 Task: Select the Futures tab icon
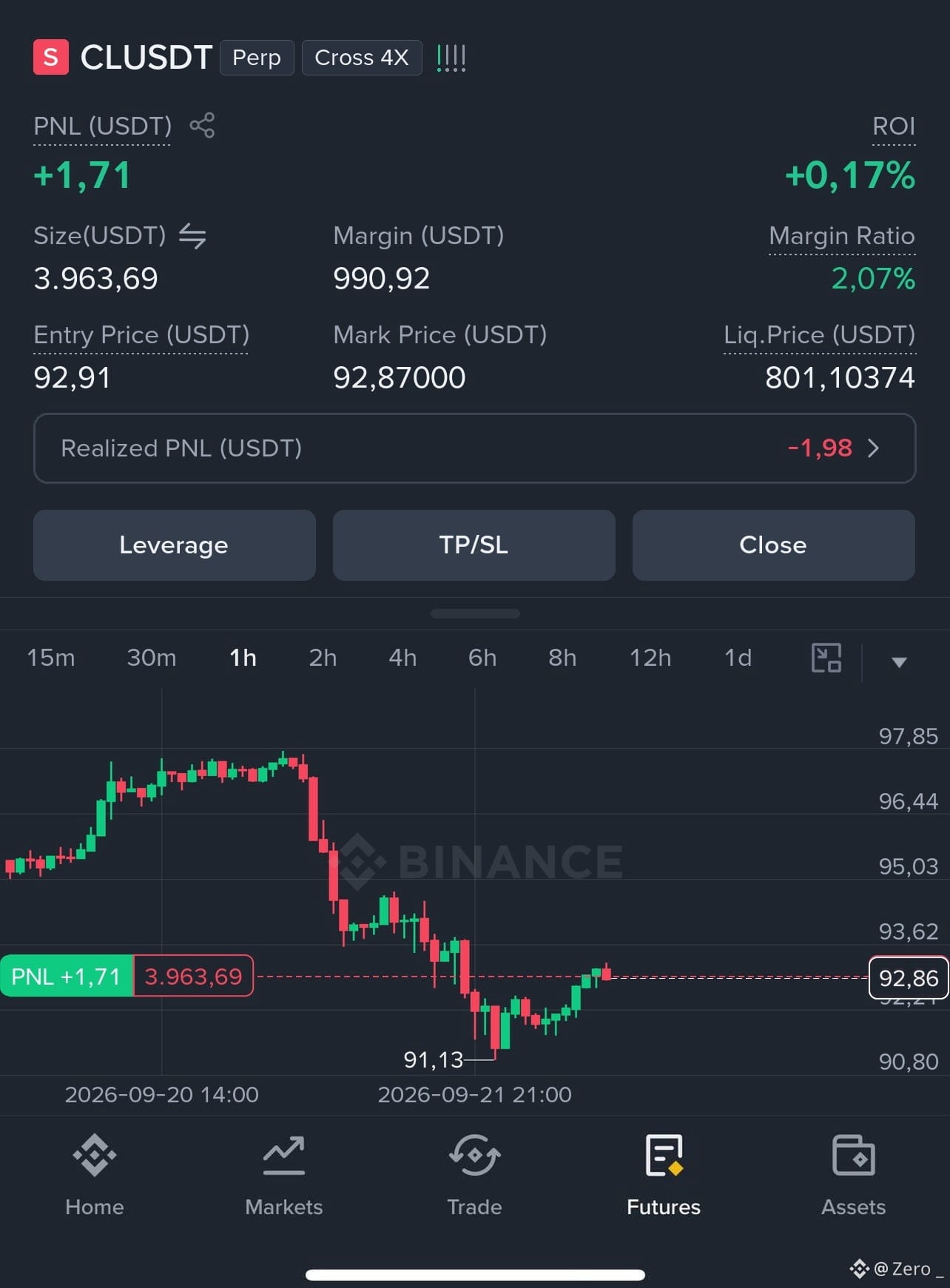click(664, 1155)
